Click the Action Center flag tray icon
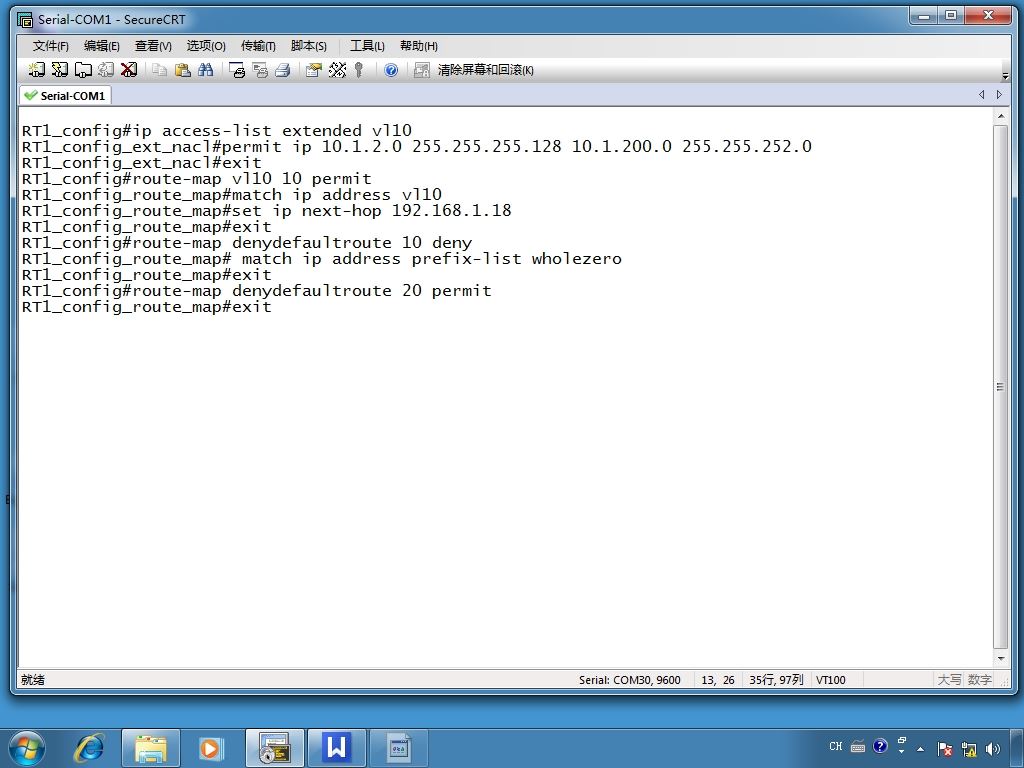This screenshot has height=768, width=1024. tap(945, 748)
